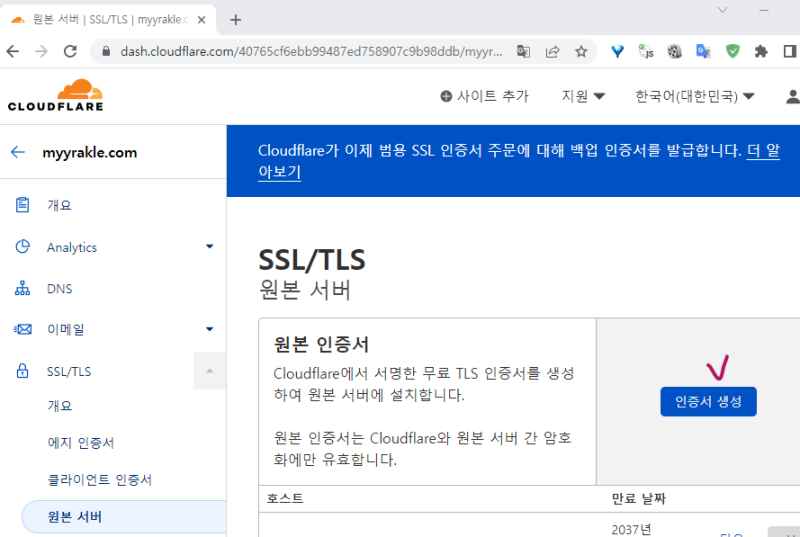Open the JS extension icon
This screenshot has width=800, height=537.
coord(646,51)
